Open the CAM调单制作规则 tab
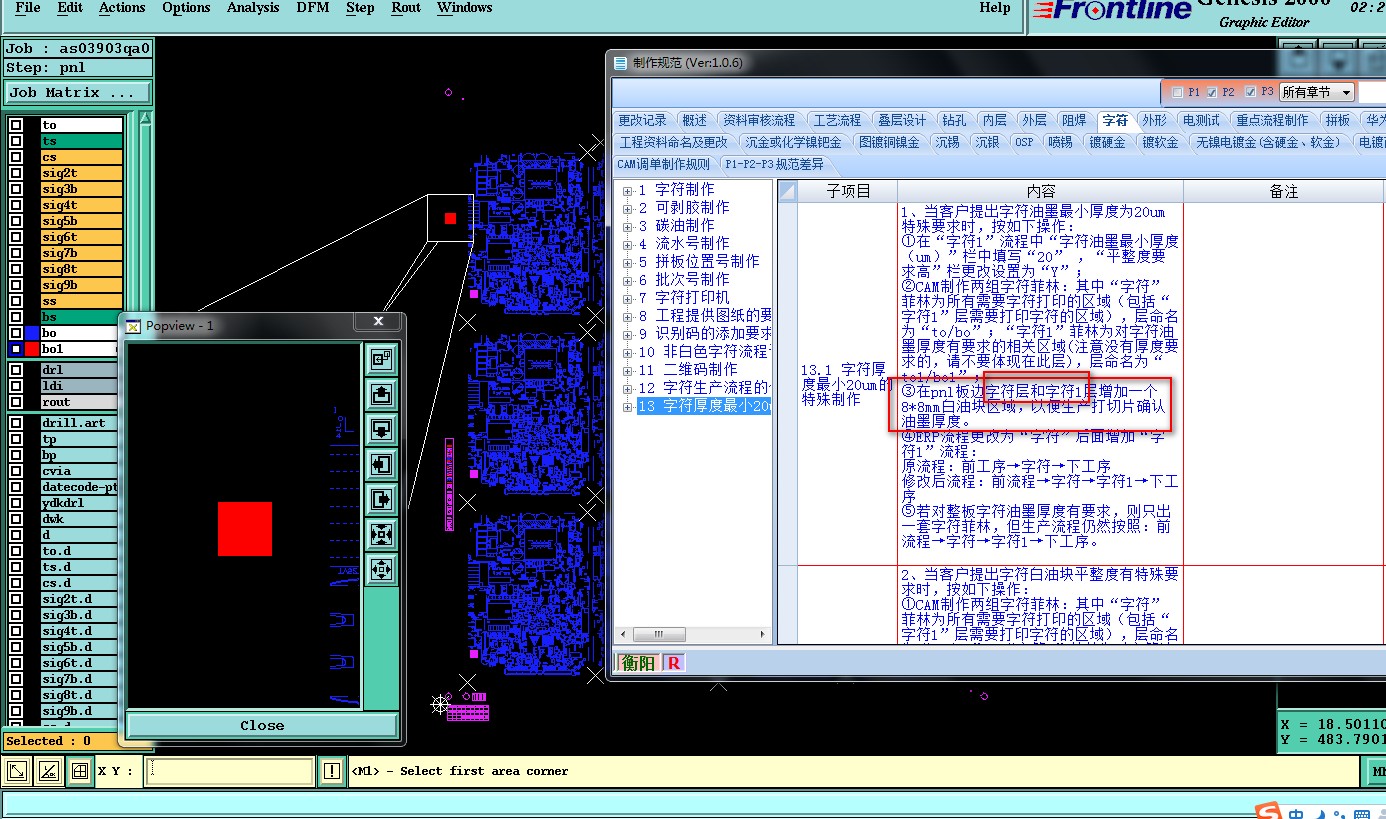This screenshot has width=1386, height=819. tap(663, 164)
